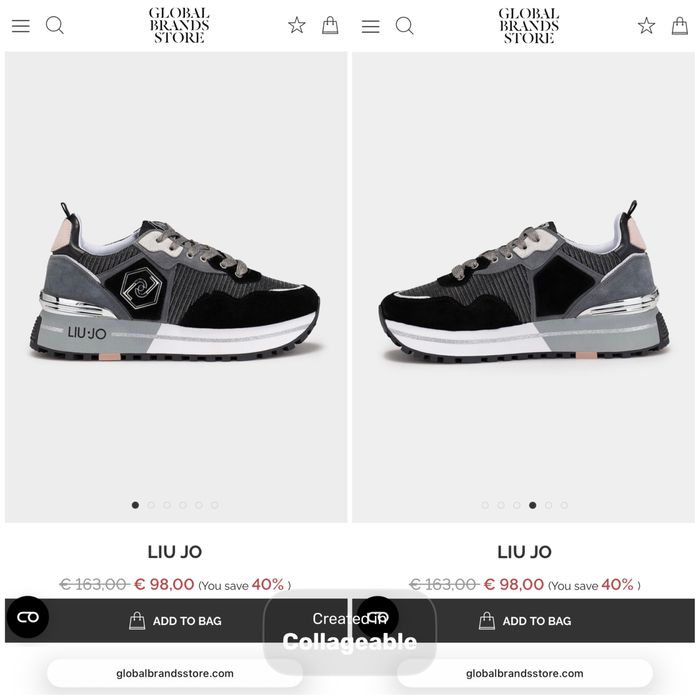Tap right globalbrandsstore.com address bar
The image size is (700, 700).
pyautogui.click(x=525, y=673)
